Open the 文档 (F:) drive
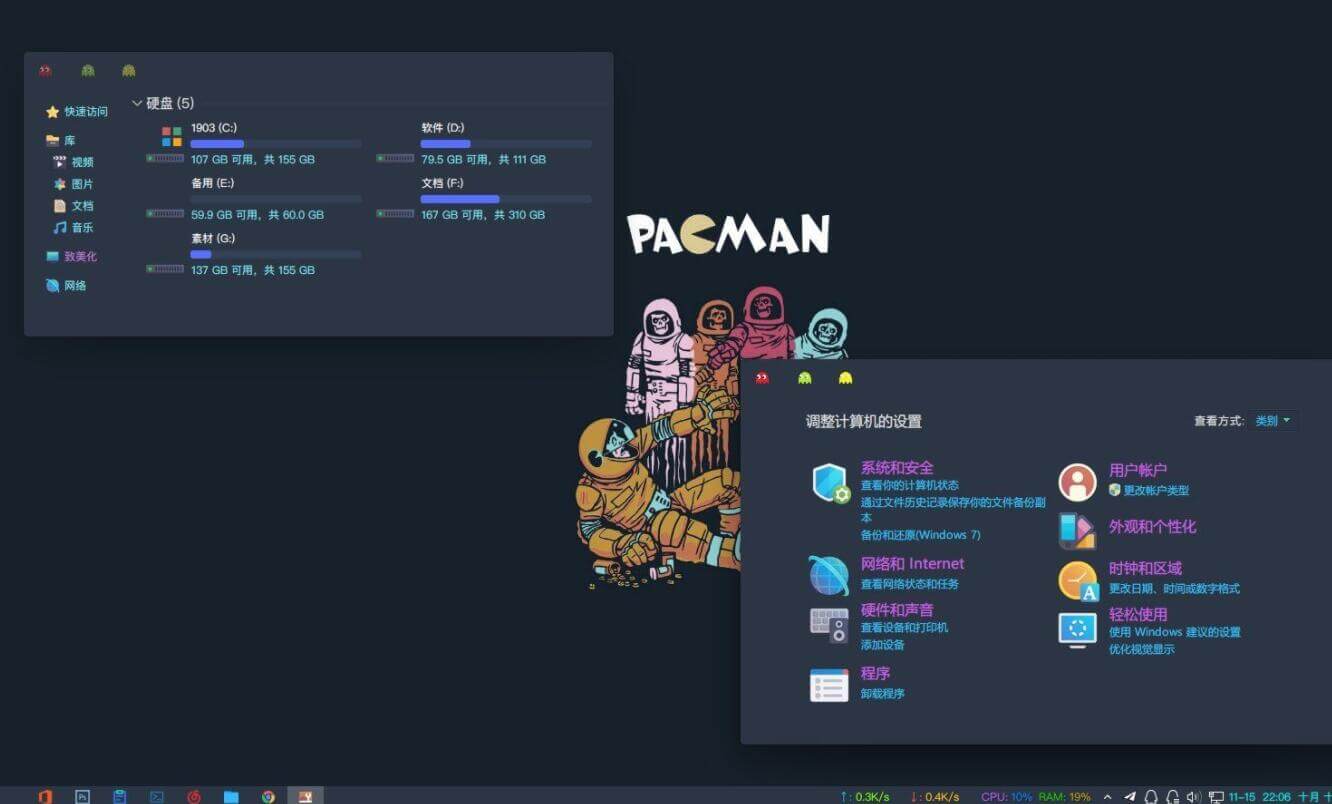Viewport: 1332px width, 804px height. point(441,184)
